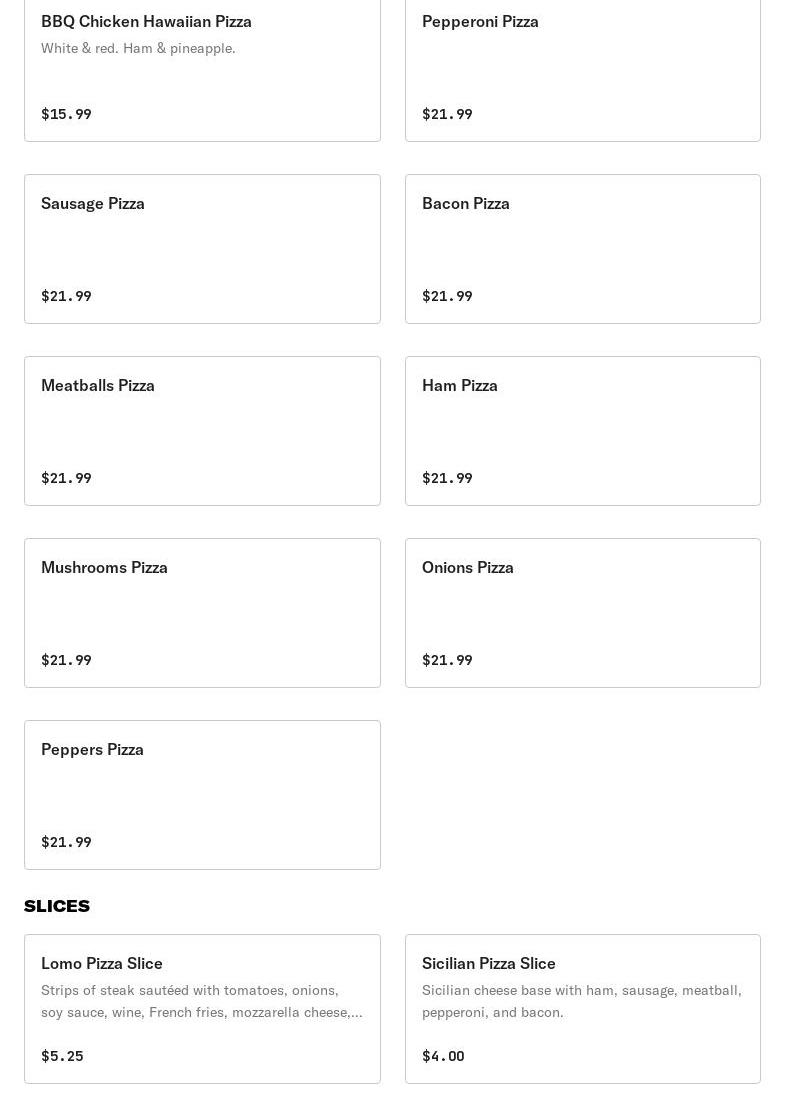The width and height of the screenshot is (785, 1098).
Task: Click the SLICES section heading
Action: point(57,906)
